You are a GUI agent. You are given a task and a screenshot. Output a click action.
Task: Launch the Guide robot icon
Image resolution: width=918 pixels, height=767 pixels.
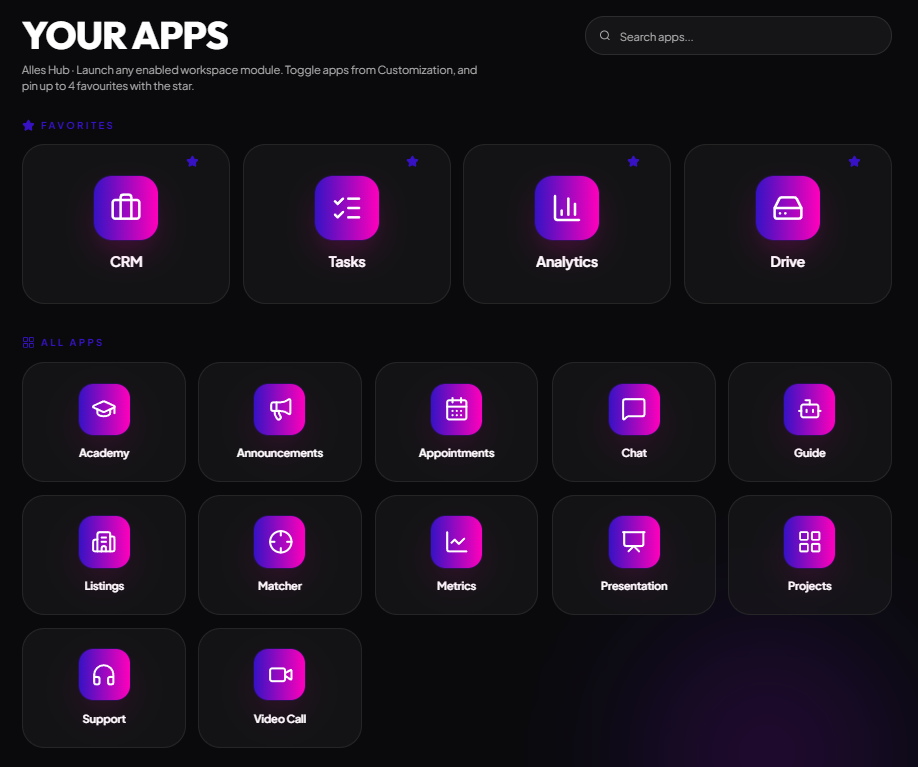810,409
